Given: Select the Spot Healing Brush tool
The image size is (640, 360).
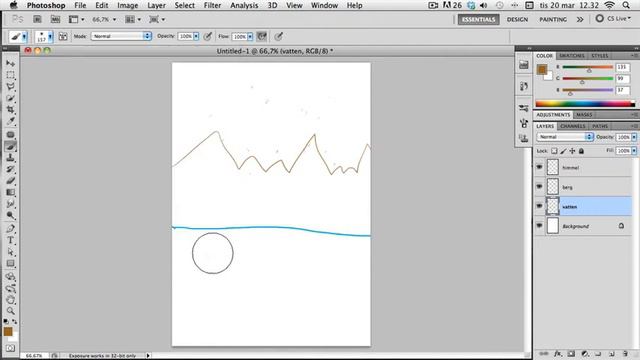Looking at the screenshot, I should coord(11,135).
